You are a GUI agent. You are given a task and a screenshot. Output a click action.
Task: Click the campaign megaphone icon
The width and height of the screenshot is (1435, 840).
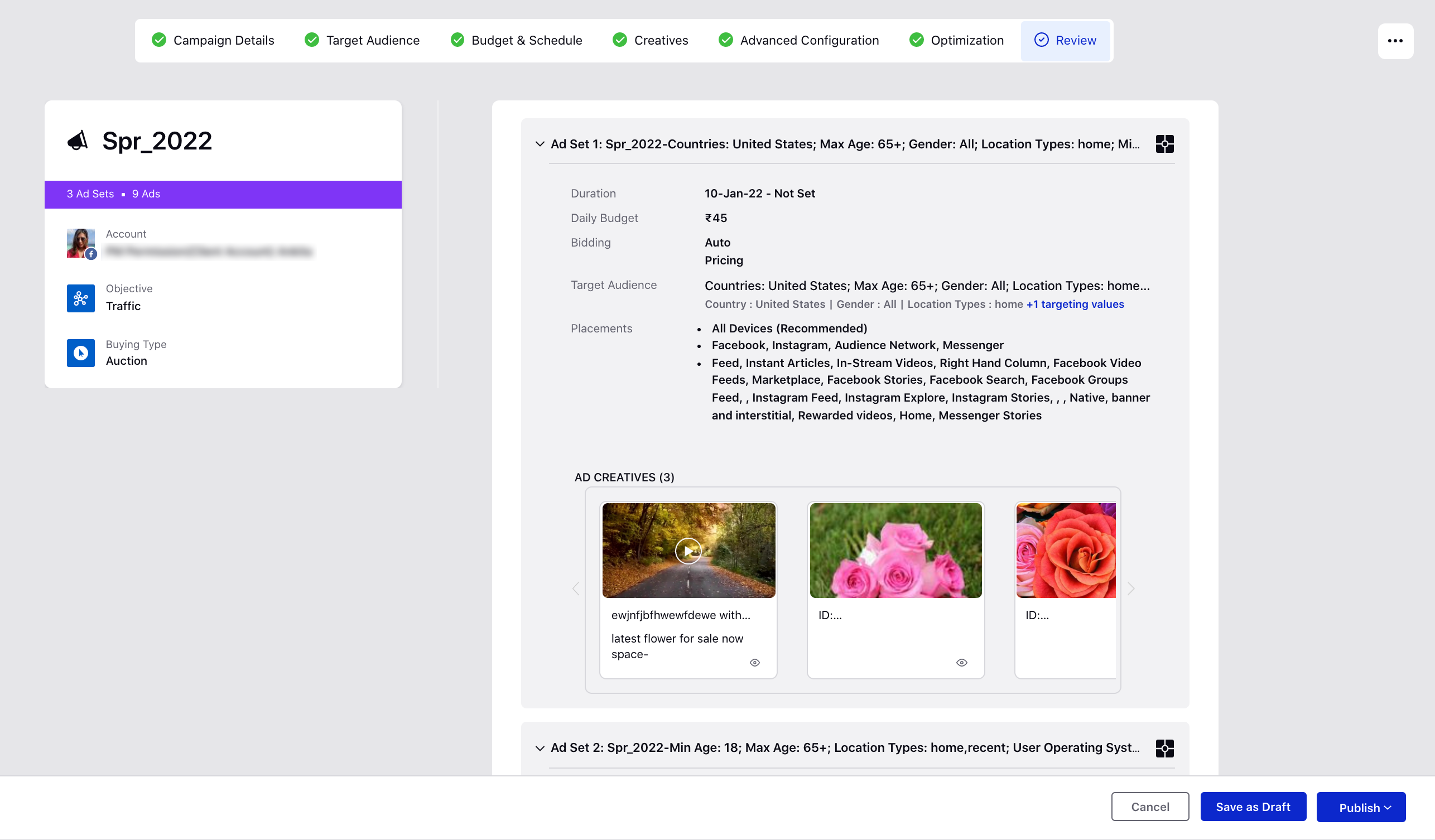tap(78, 140)
